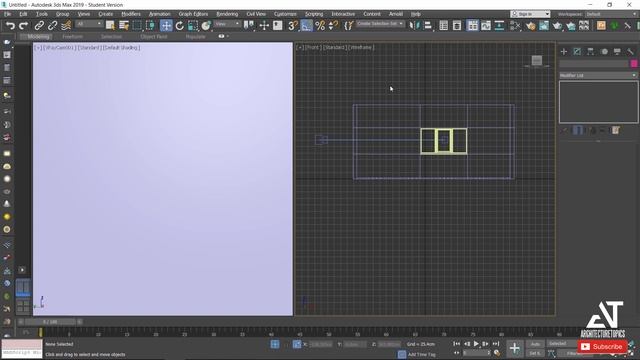The height and width of the screenshot is (360, 640).
Task: Open the camera viewport Default Shading label menu
Action: [x=121, y=48]
